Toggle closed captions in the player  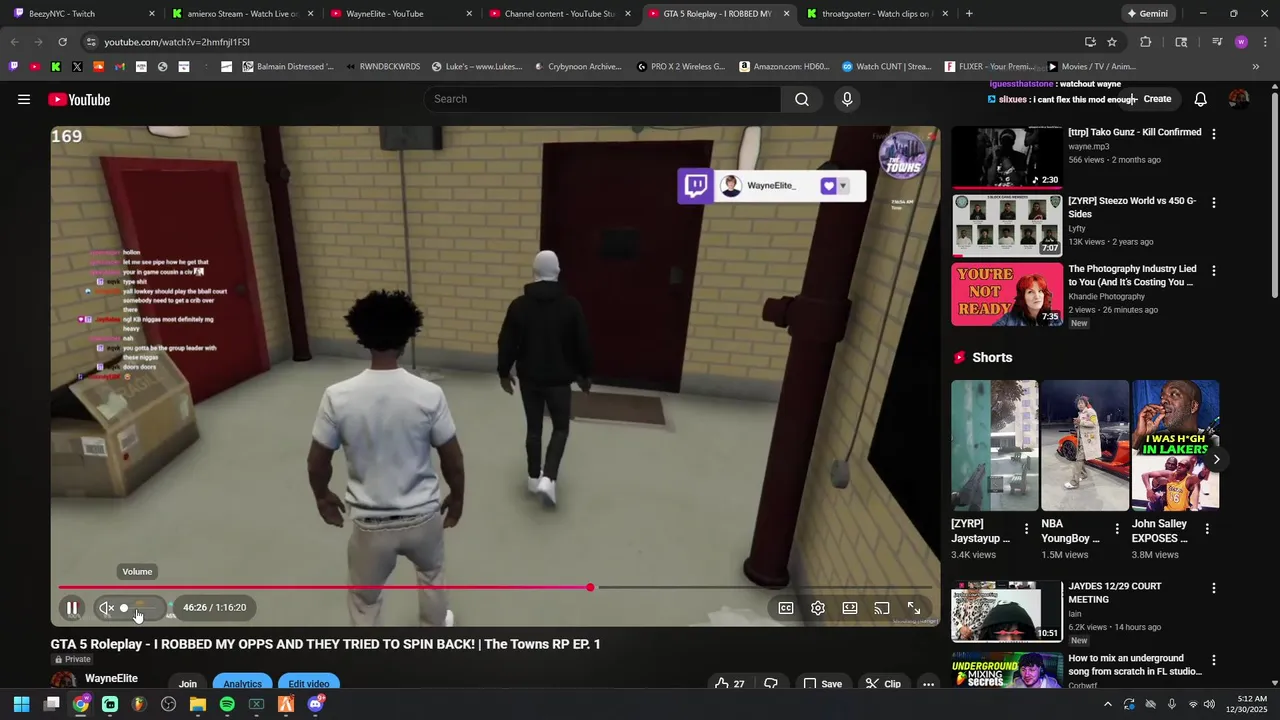(x=786, y=607)
